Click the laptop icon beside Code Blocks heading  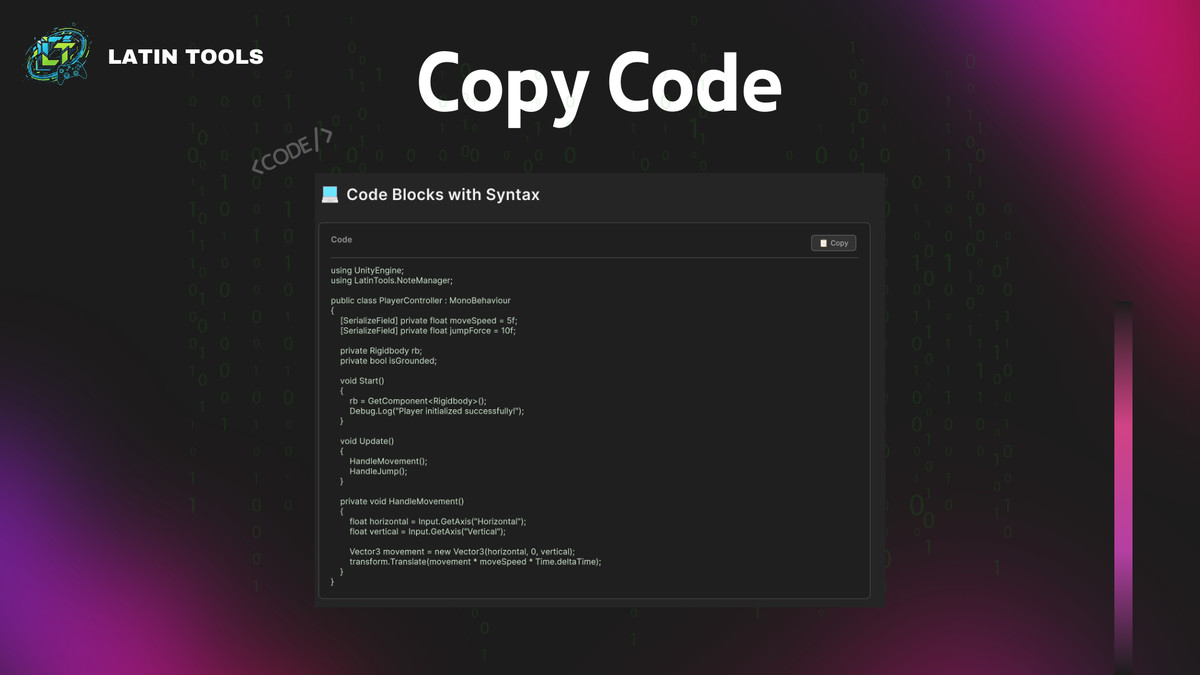330,194
